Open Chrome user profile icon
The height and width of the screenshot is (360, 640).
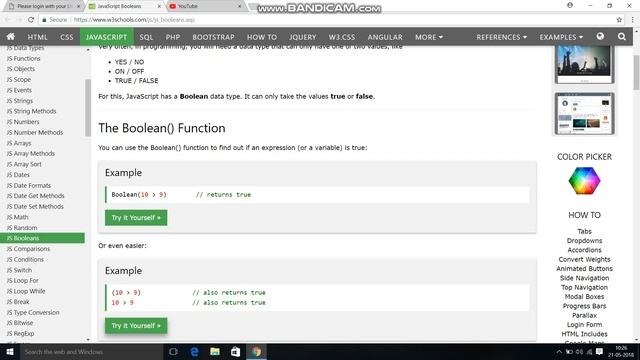[x=570, y=5]
